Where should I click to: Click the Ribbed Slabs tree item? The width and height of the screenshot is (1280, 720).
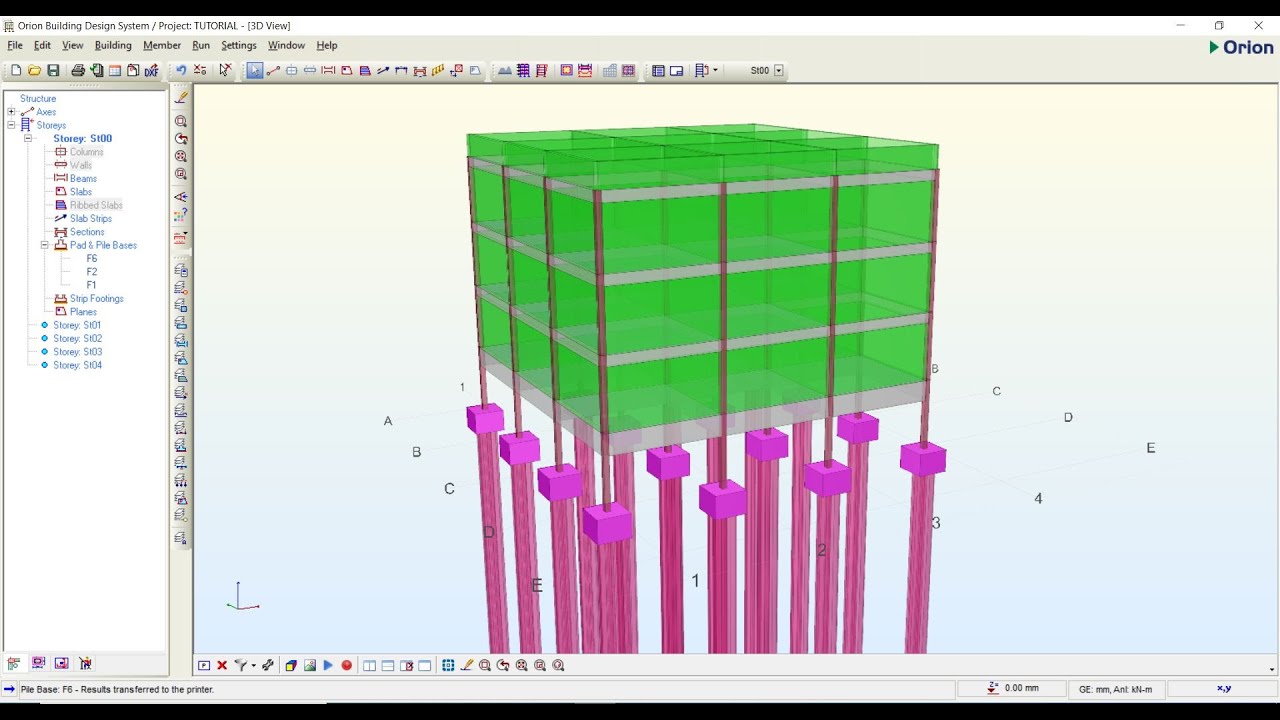(x=96, y=205)
